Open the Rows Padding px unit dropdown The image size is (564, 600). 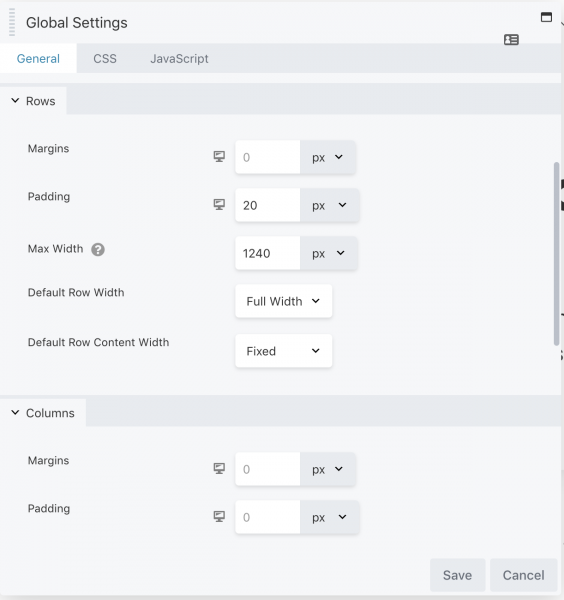[329, 205]
